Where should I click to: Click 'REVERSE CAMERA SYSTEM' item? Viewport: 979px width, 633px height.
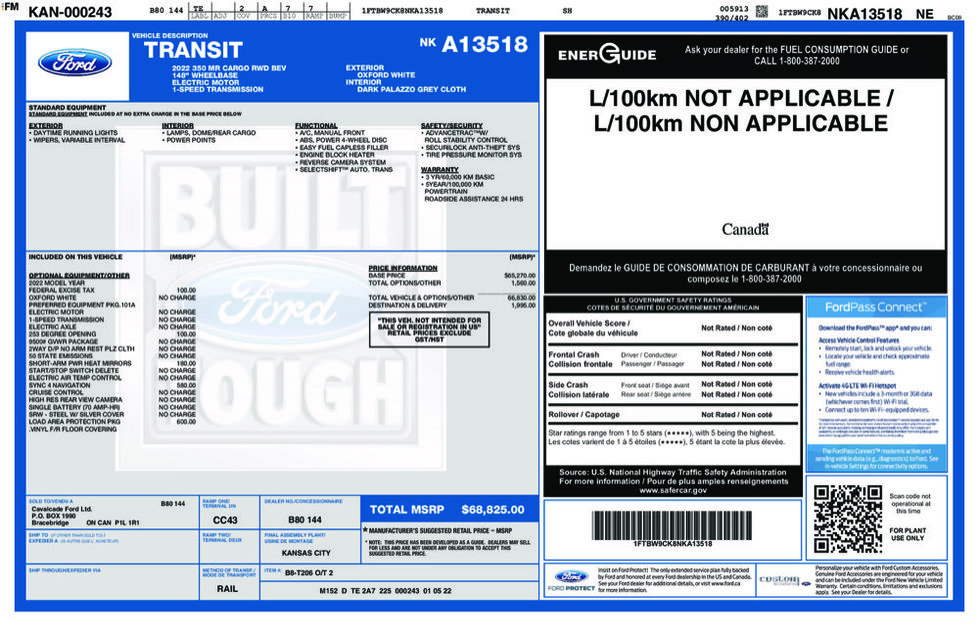[340, 162]
